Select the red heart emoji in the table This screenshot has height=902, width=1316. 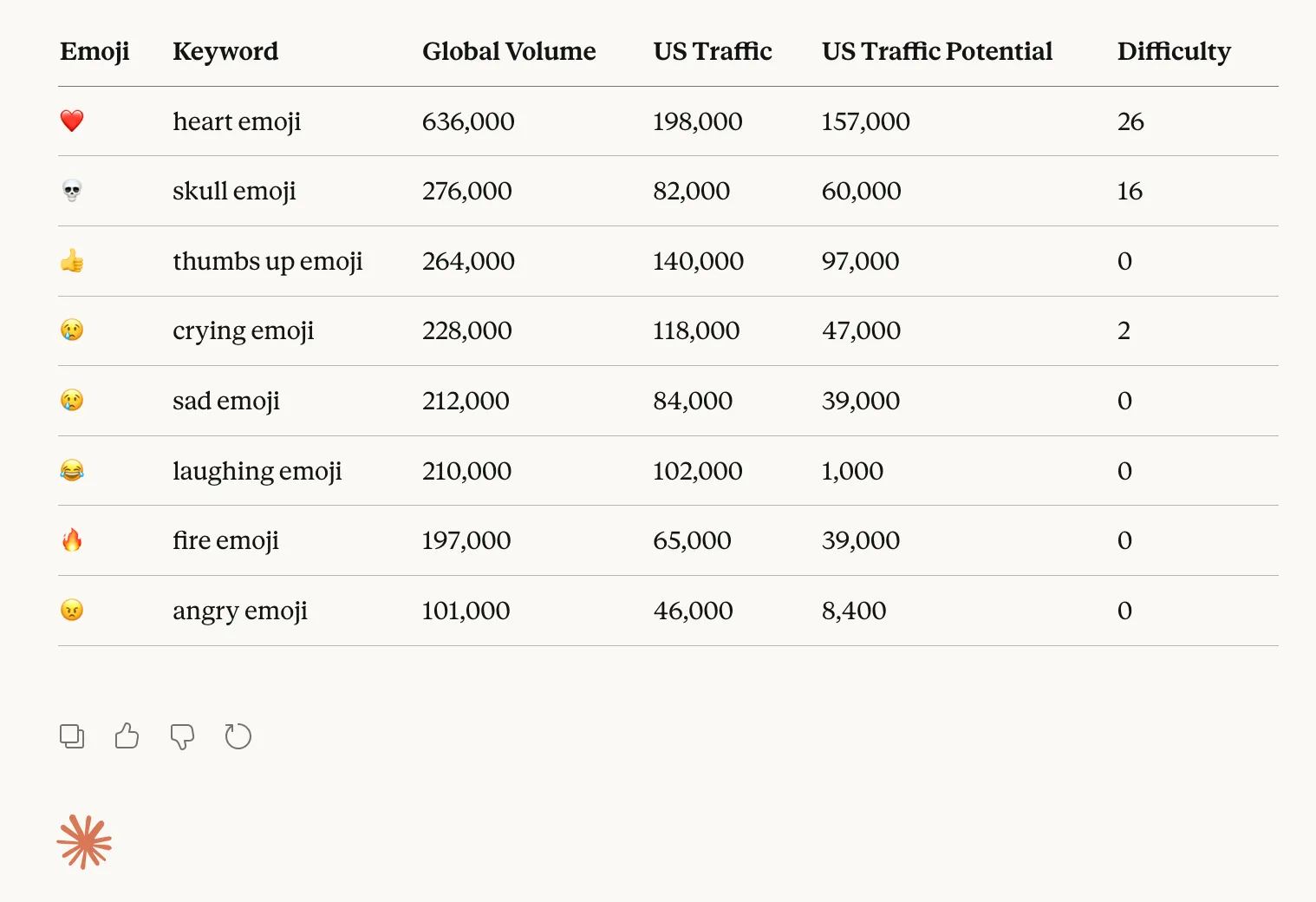[x=73, y=121]
